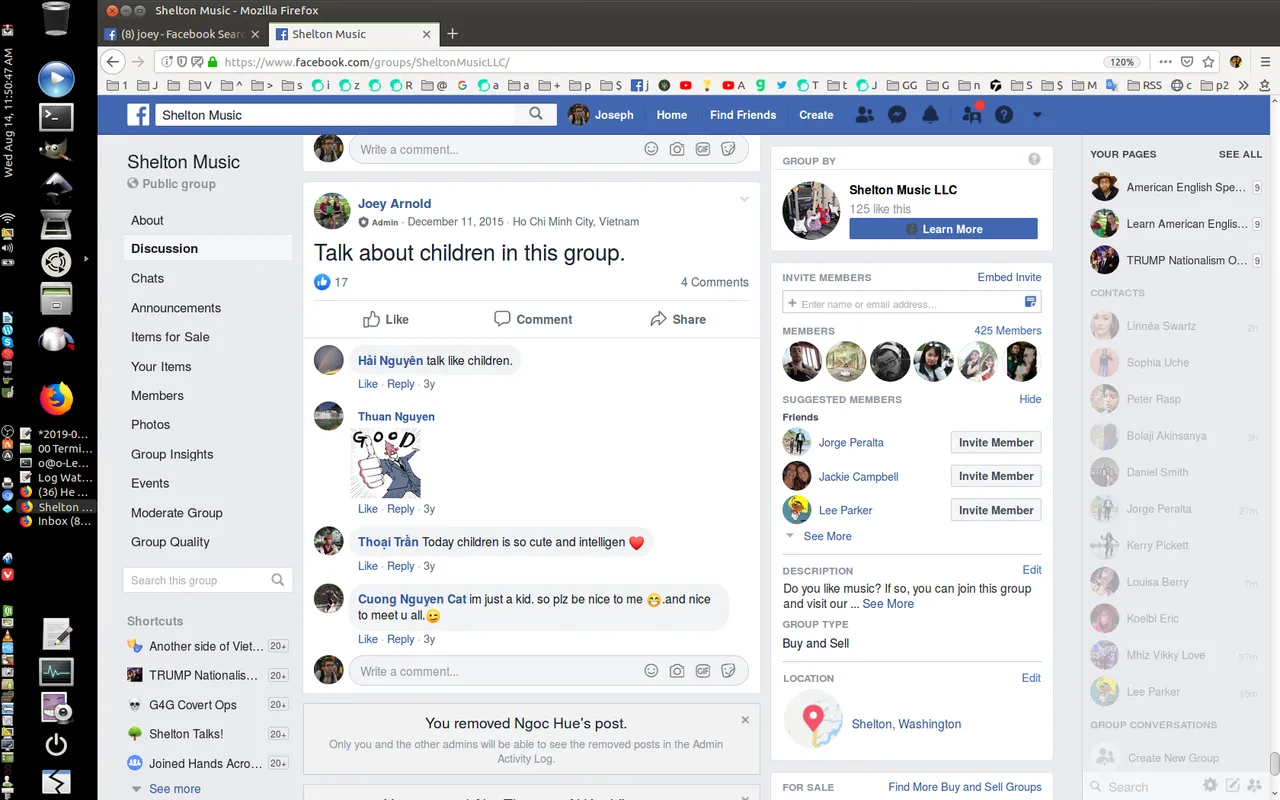The width and height of the screenshot is (1280, 800).
Task: Open Shelton, Washington location link
Action: 906,724
